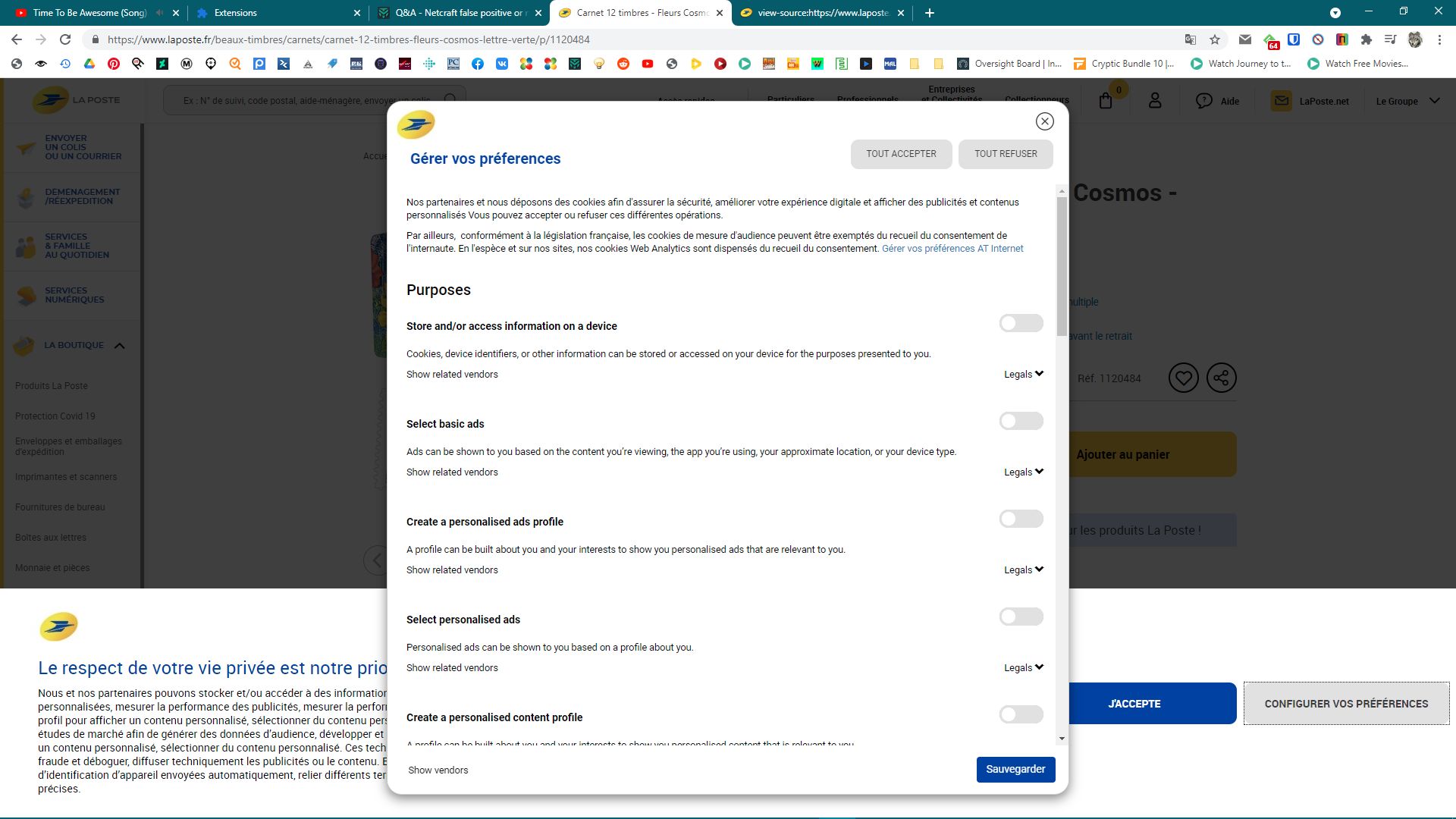The image size is (1456, 819).
Task: Click the favorite heart icon
Action: click(x=1183, y=378)
